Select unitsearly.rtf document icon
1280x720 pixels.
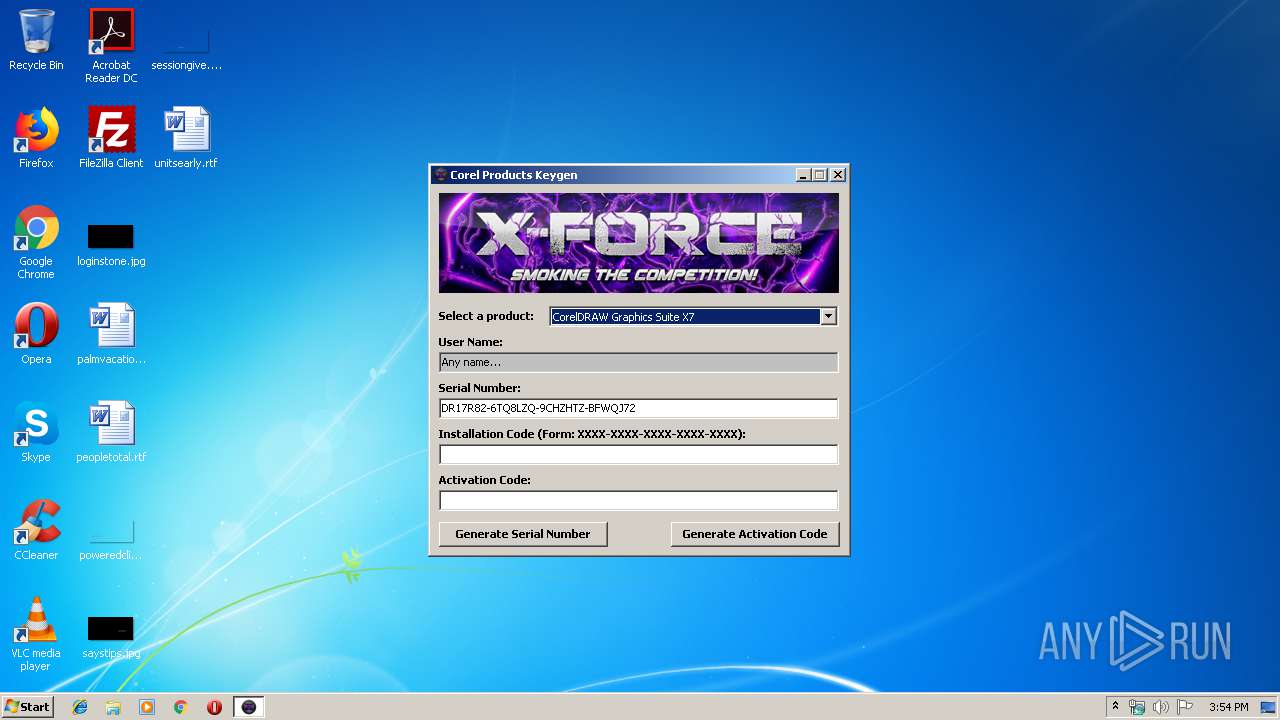pos(186,138)
